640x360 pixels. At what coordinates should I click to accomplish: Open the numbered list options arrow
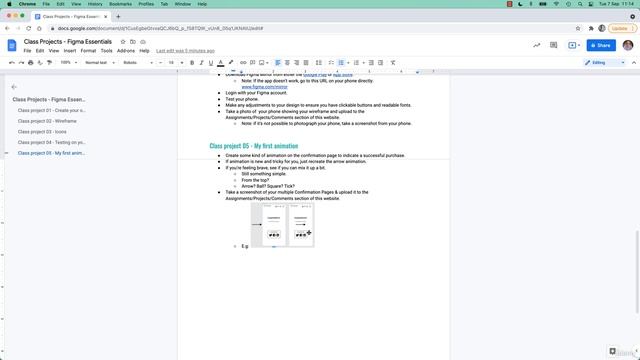[363, 62]
